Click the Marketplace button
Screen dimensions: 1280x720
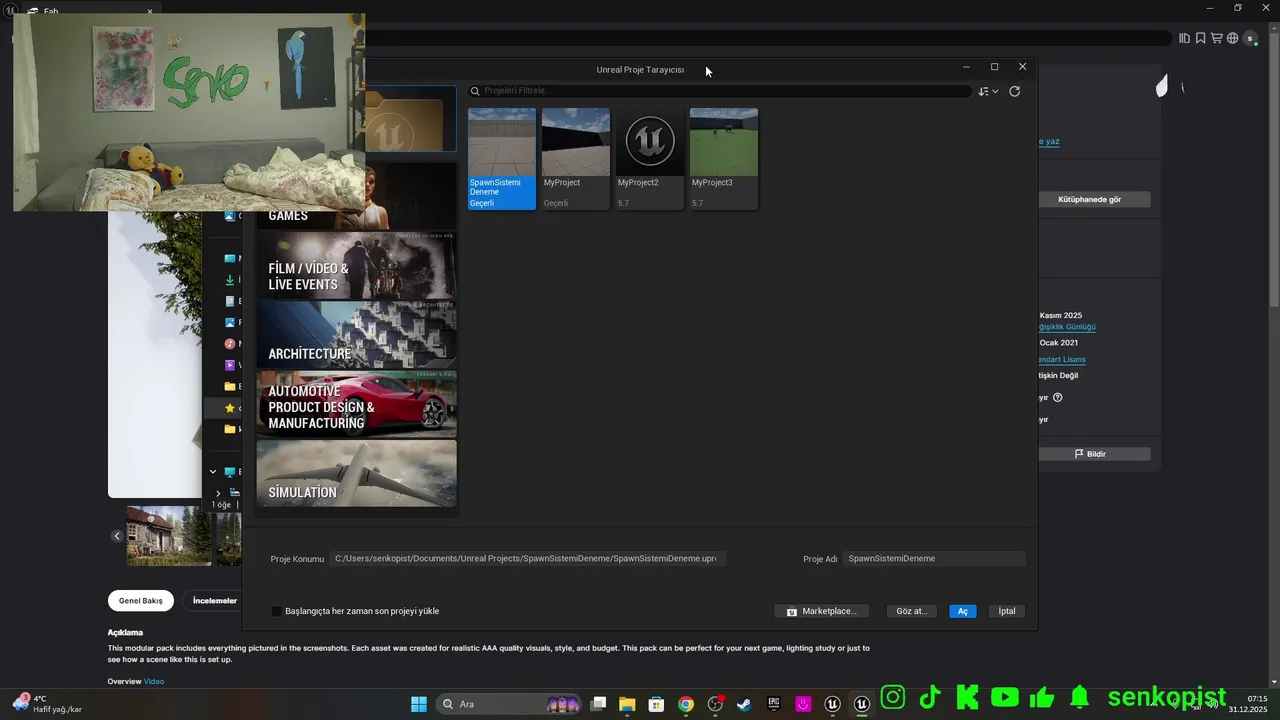click(821, 611)
